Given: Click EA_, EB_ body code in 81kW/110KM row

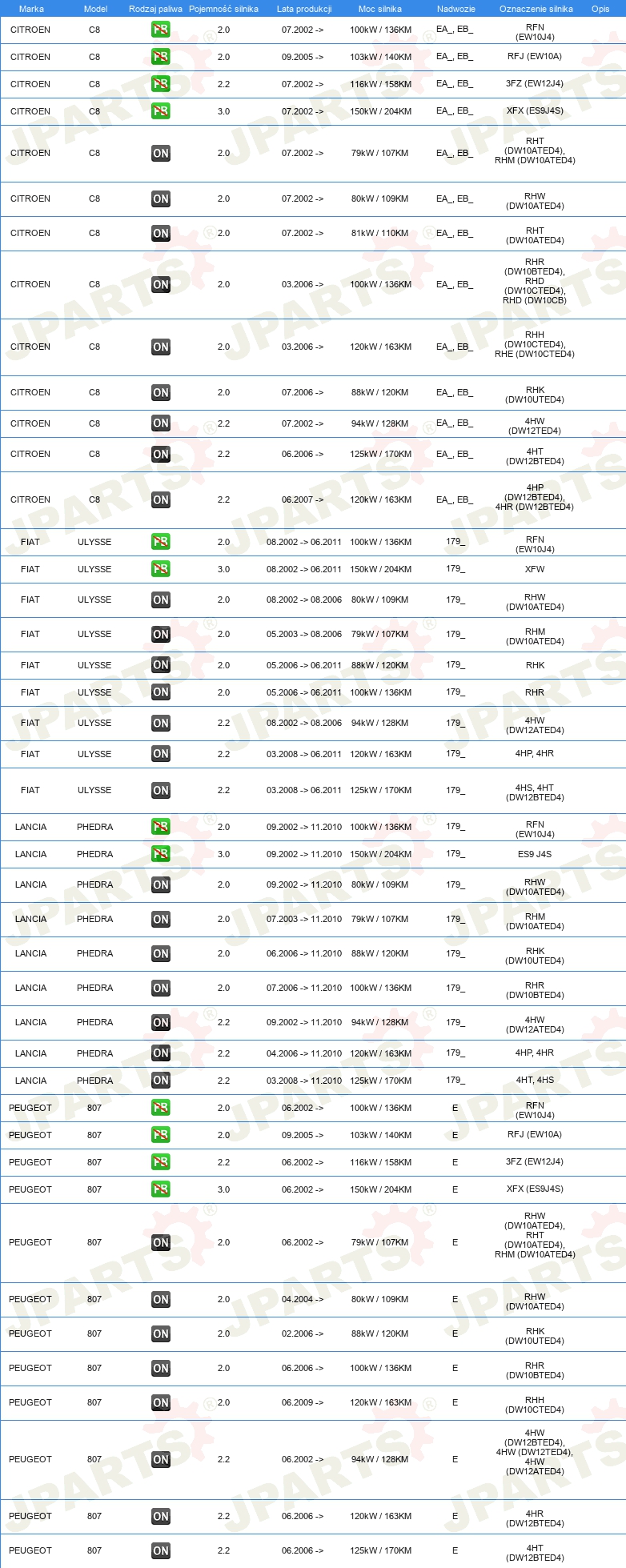Looking at the screenshot, I should pos(455,233).
